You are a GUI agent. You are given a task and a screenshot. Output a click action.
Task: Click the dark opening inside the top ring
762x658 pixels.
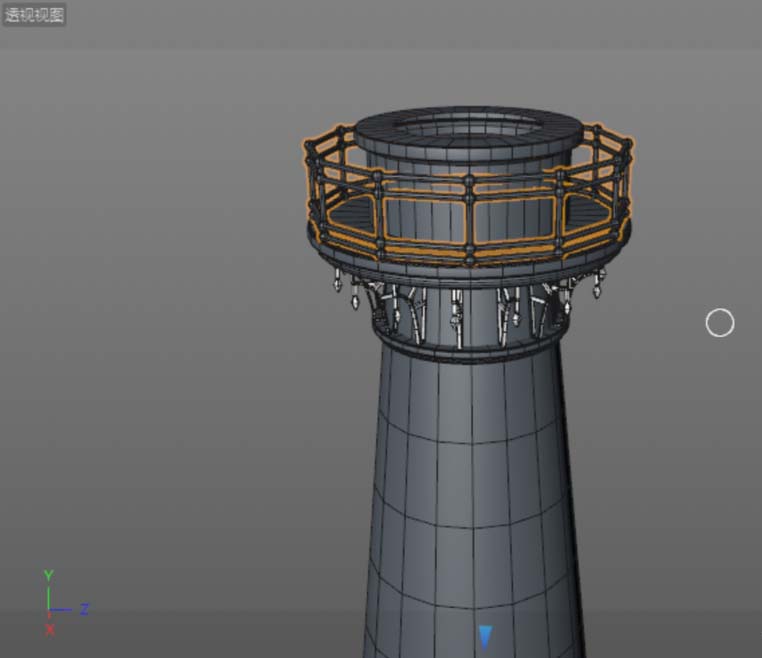(467, 128)
